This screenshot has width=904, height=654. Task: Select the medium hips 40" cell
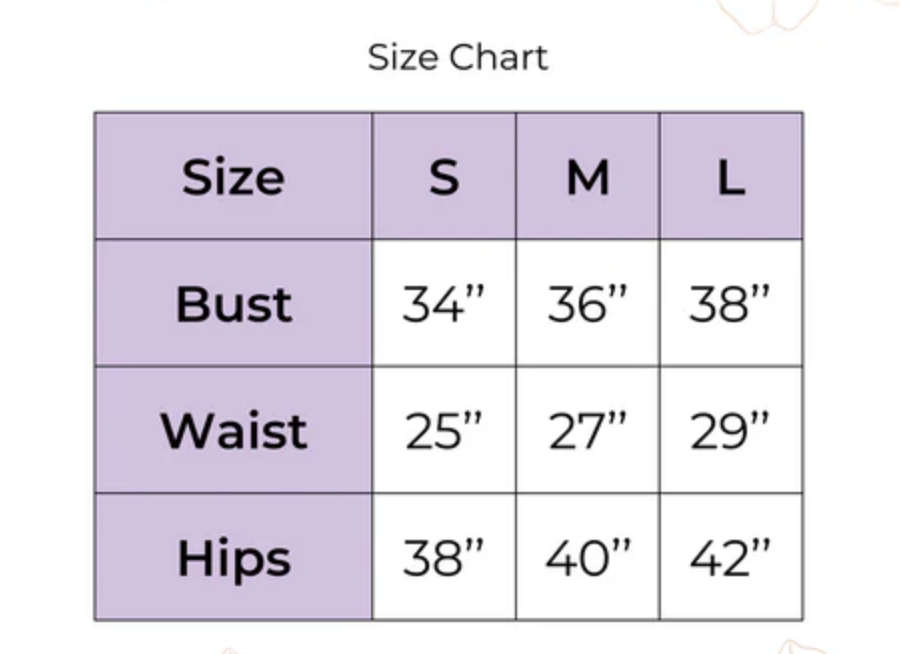[588, 557]
